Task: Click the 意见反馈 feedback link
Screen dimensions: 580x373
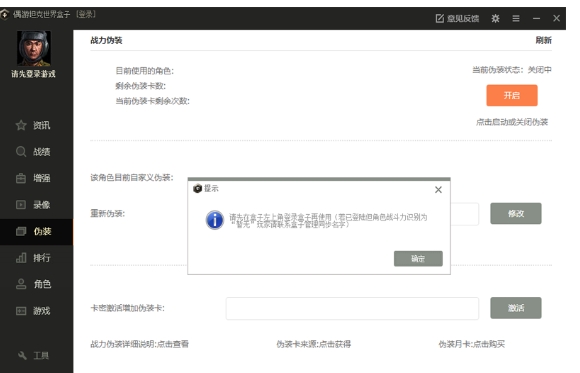Action: (x=457, y=18)
